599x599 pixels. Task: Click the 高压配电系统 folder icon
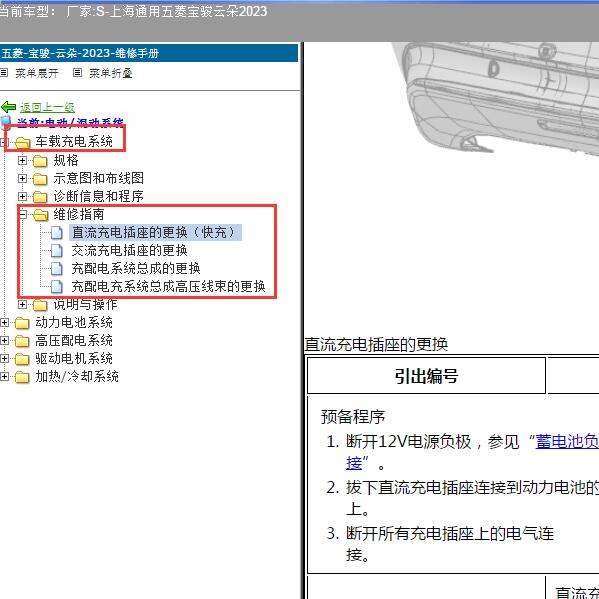coord(22,341)
